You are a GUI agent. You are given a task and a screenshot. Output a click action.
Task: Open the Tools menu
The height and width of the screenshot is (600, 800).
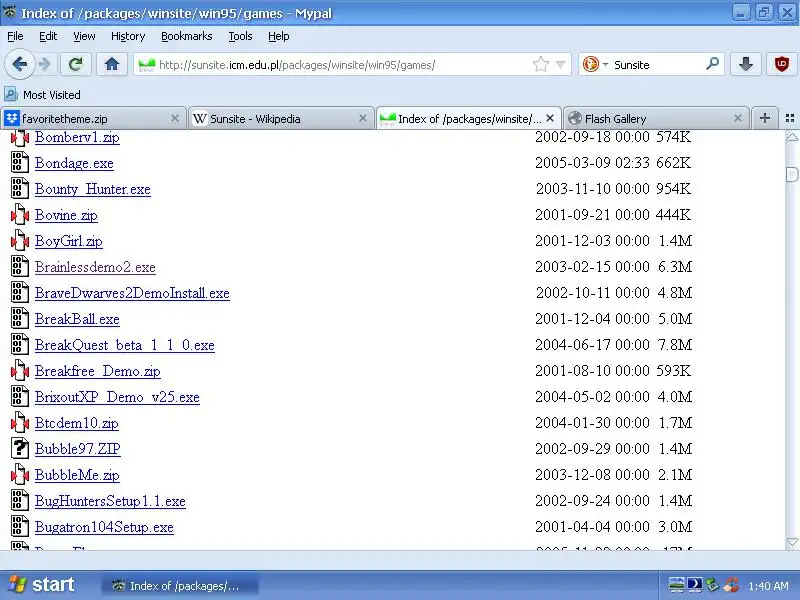tap(240, 36)
